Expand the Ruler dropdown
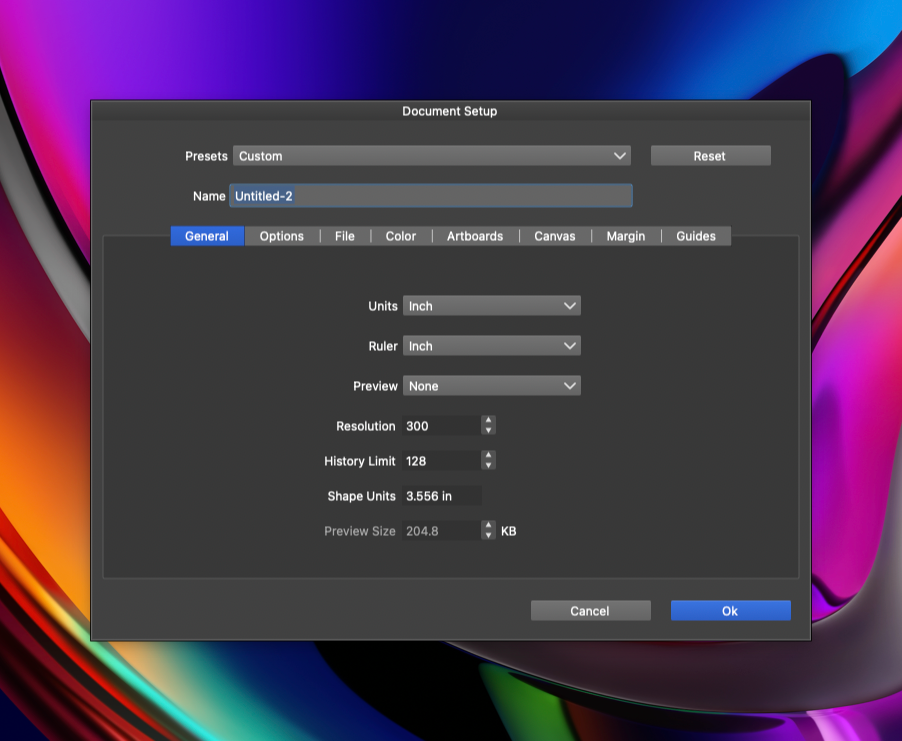The height and width of the screenshot is (741, 902). (492, 346)
